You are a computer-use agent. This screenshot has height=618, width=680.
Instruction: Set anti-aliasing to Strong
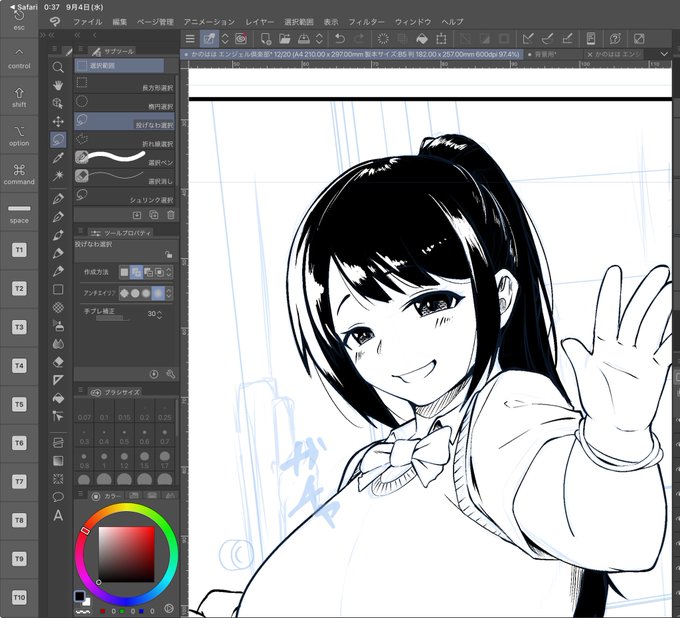[x=158, y=294]
